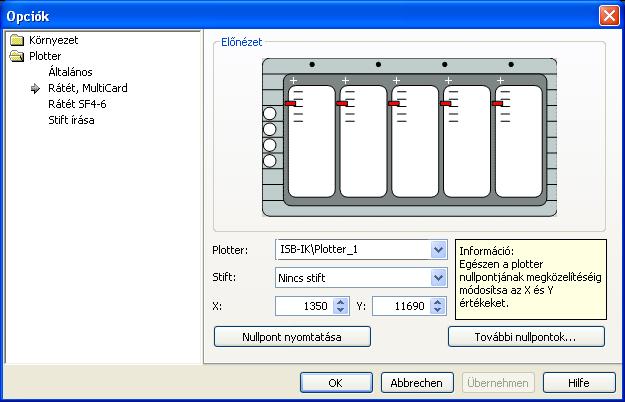The height and width of the screenshot is (402, 625).
Task: Open help with the Hilfe button
Action: tap(579, 383)
